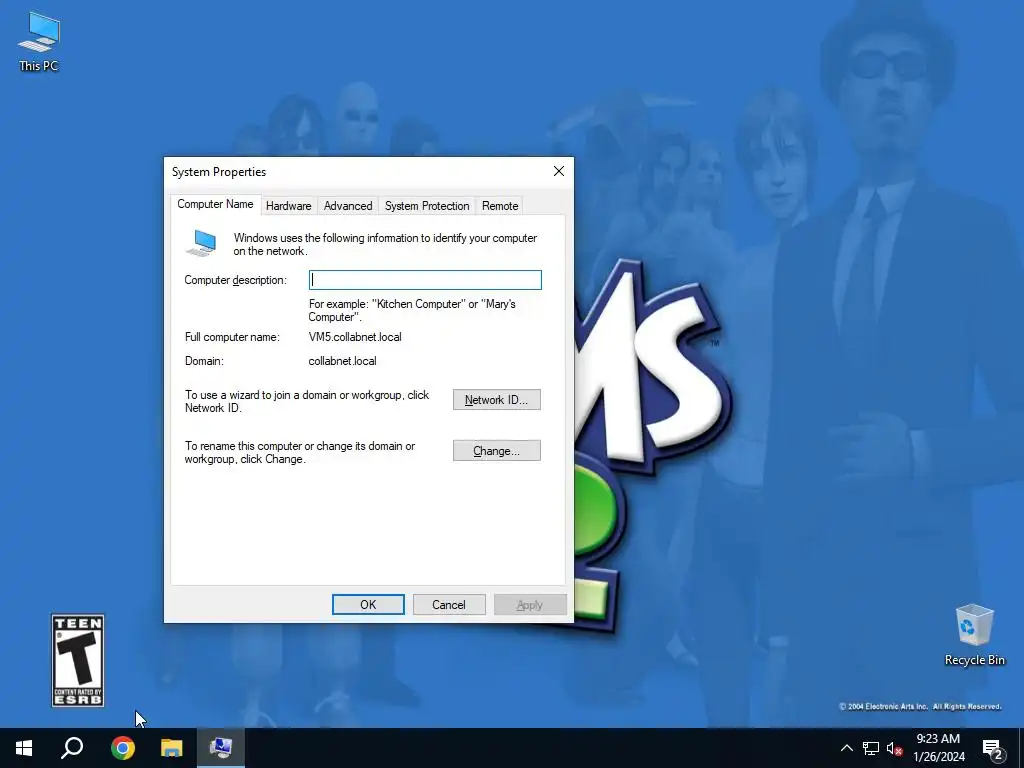The width and height of the screenshot is (1024, 768).
Task: Click the computer icon in dialog
Action: pyautogui.click(x=201, y=243)
